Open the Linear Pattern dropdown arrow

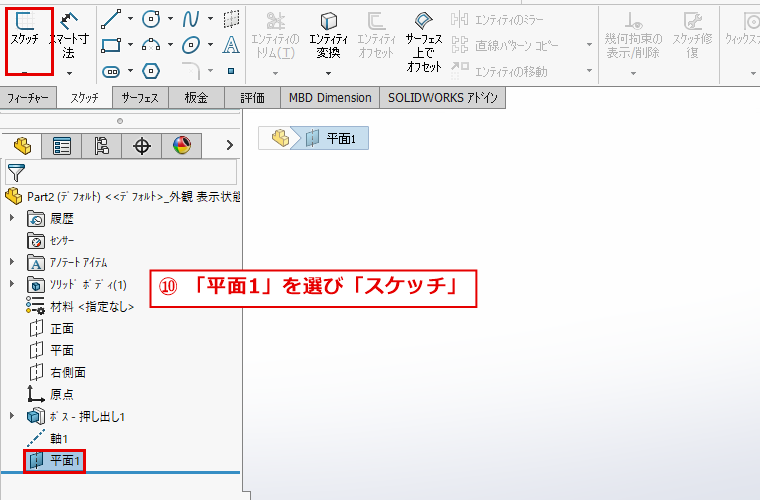click(589, 45)
